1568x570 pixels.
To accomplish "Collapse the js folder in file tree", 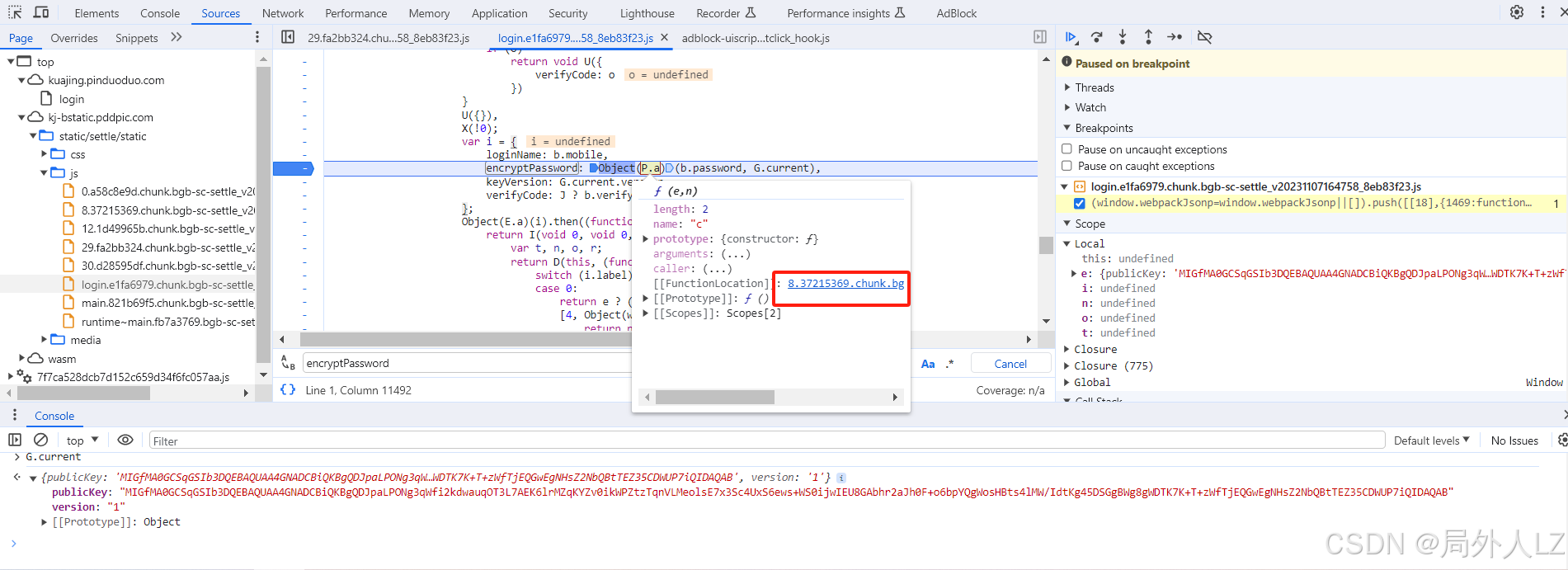I will [x=44, y=173].
